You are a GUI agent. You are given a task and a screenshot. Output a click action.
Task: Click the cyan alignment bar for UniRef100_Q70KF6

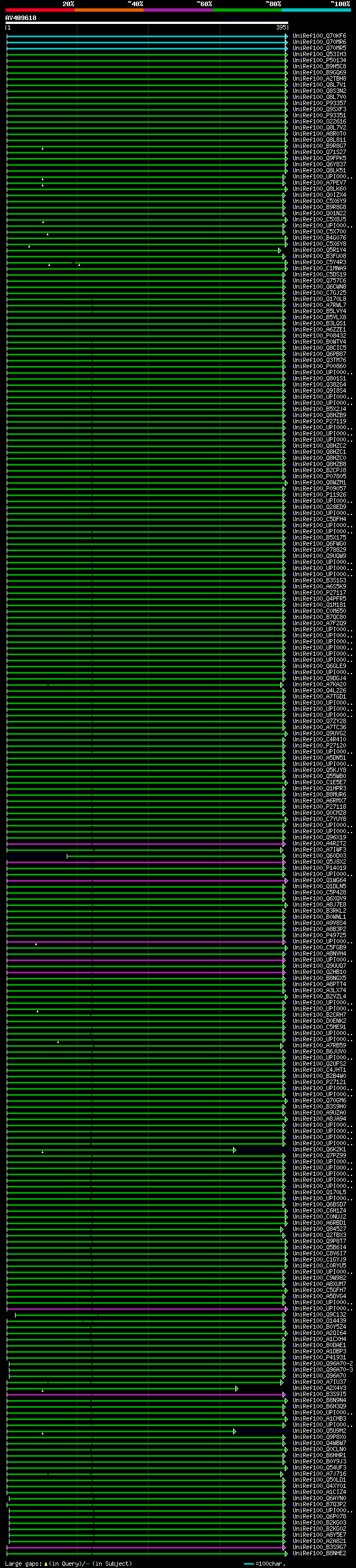click(x=147, y=37)
